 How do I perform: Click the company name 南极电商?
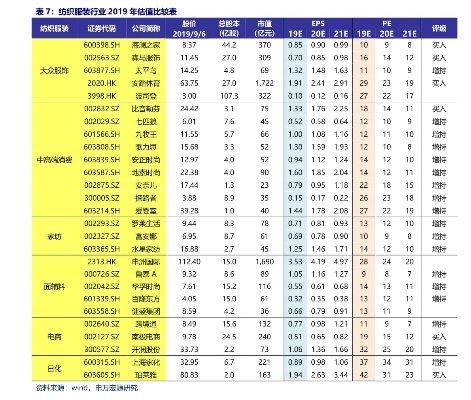click(146, 337)
